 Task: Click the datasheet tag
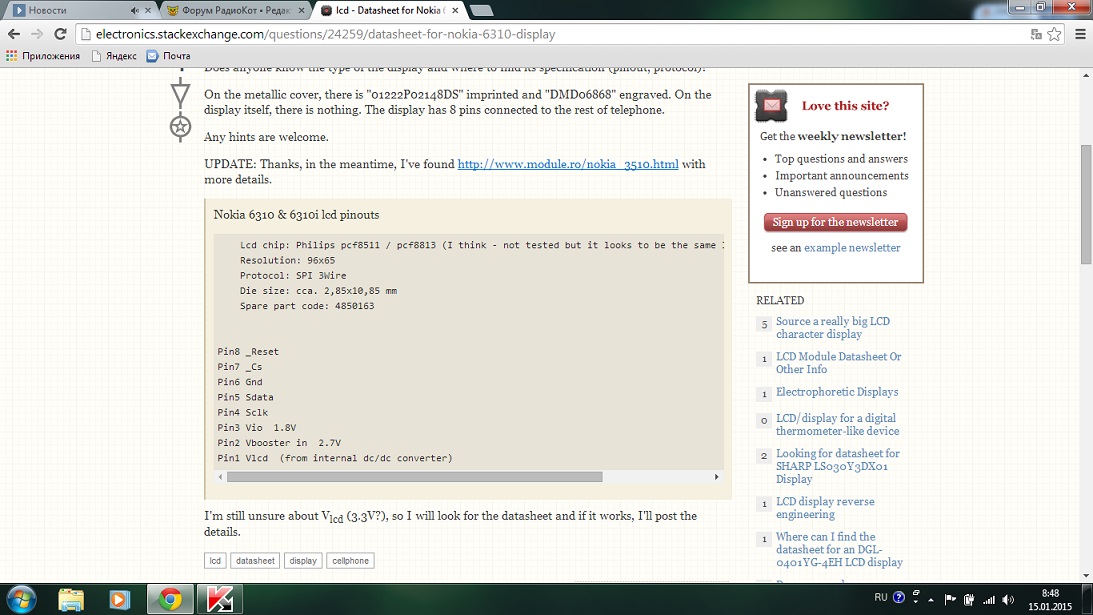coord(255,561)
